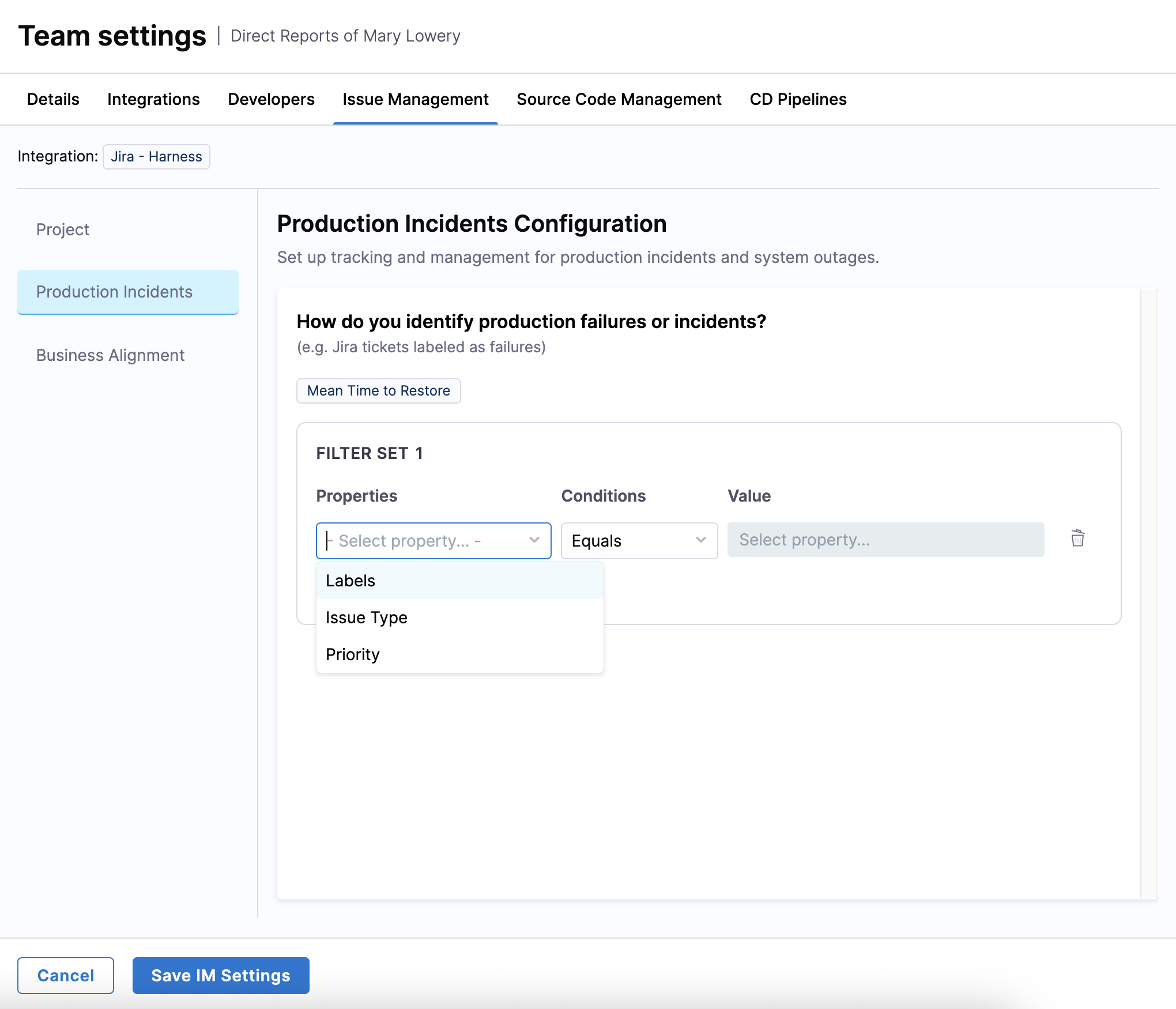Choose Issue Type from the property list
The width and height of the screenshot is (1176, 1009).
tap(367, 618)
